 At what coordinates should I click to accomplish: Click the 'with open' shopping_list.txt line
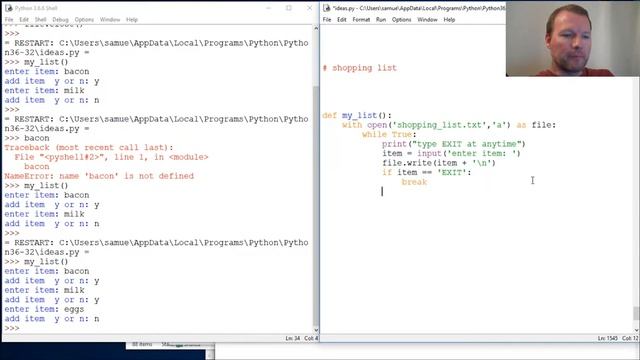click(449, 125)
